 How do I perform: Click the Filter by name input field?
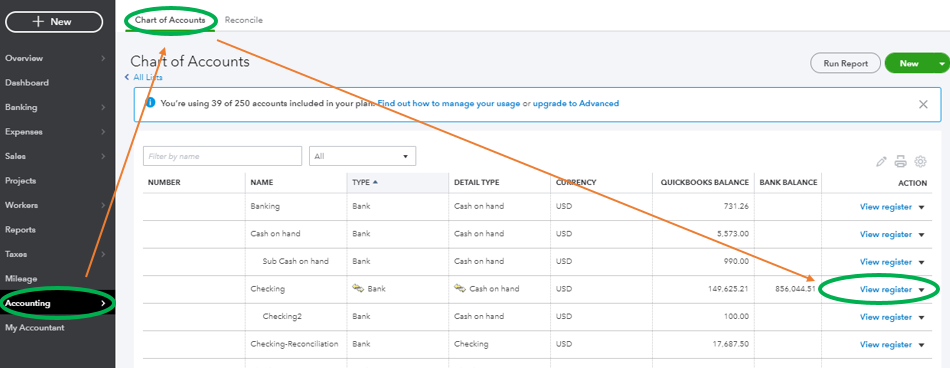(x=222, y=156)
